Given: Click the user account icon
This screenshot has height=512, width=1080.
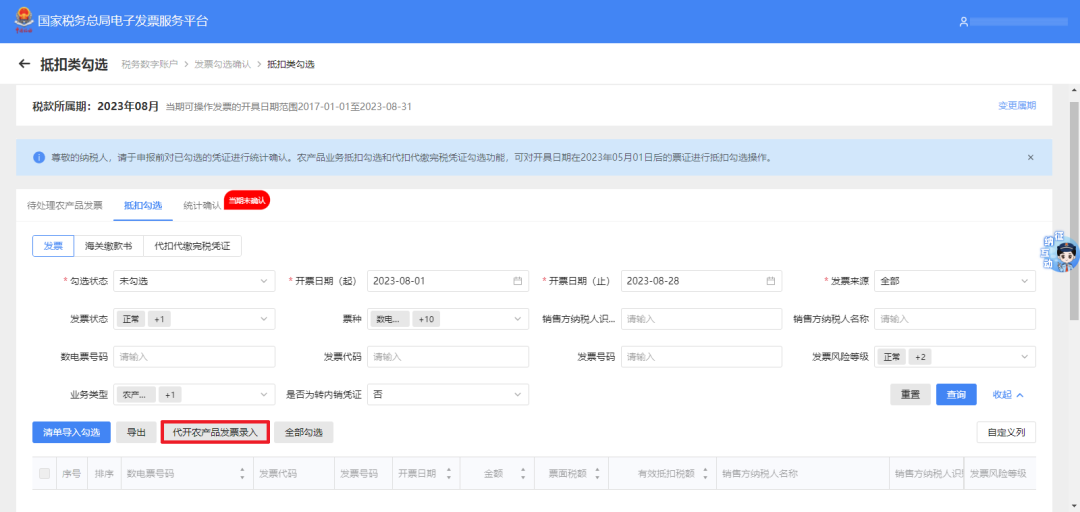Looking at the screenshot, I should click(964, 22).
